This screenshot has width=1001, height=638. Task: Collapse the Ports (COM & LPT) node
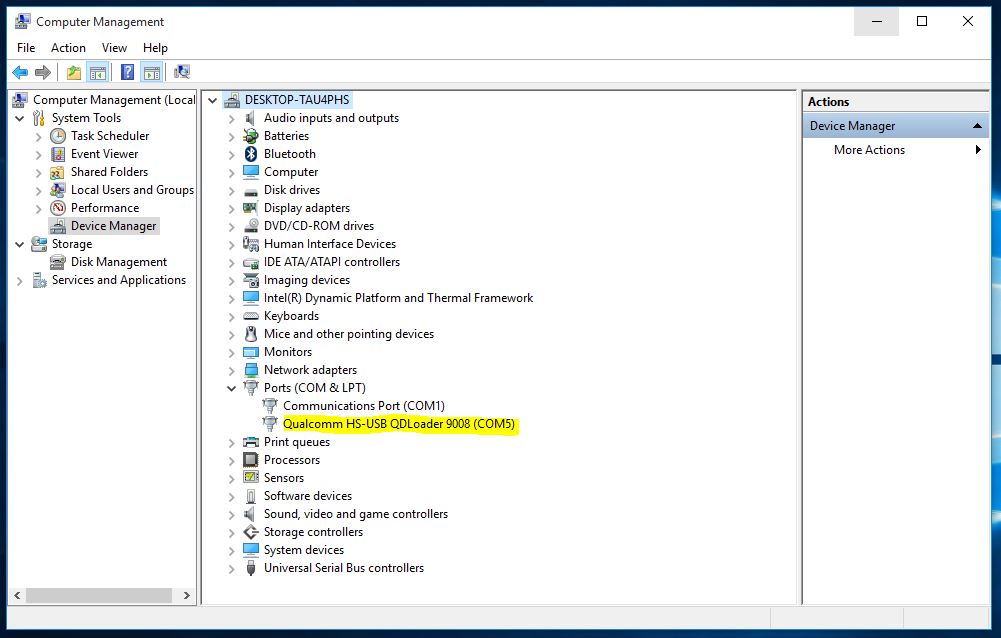pos(232,388)
